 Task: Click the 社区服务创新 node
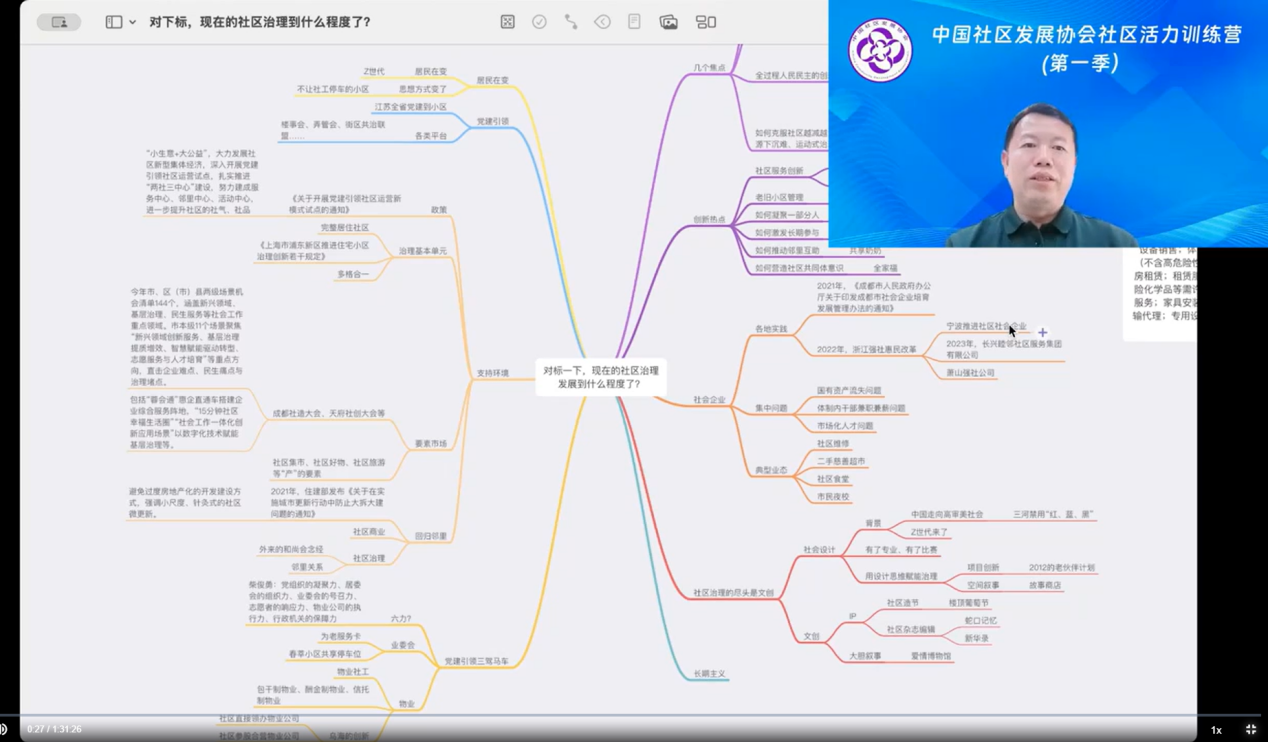coord(779,171)
